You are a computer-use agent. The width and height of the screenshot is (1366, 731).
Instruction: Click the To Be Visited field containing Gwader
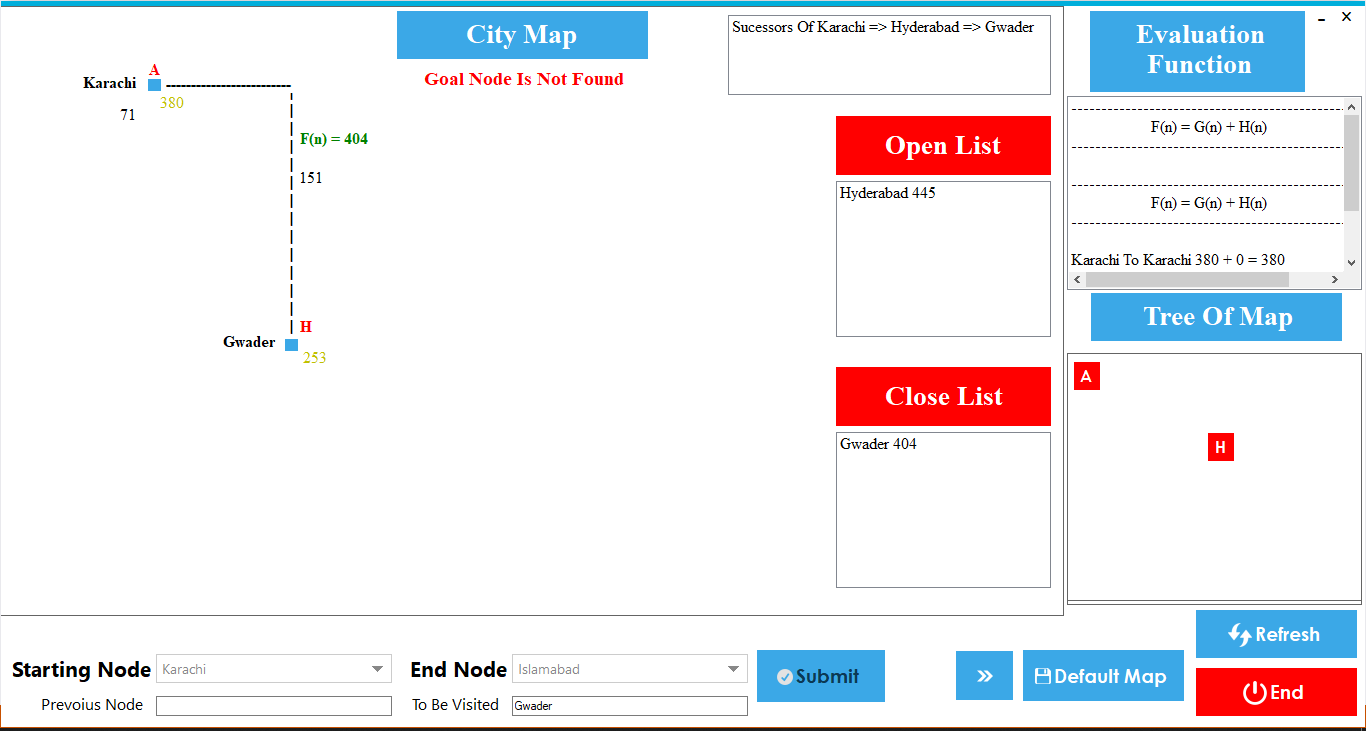tap(629, 706)
